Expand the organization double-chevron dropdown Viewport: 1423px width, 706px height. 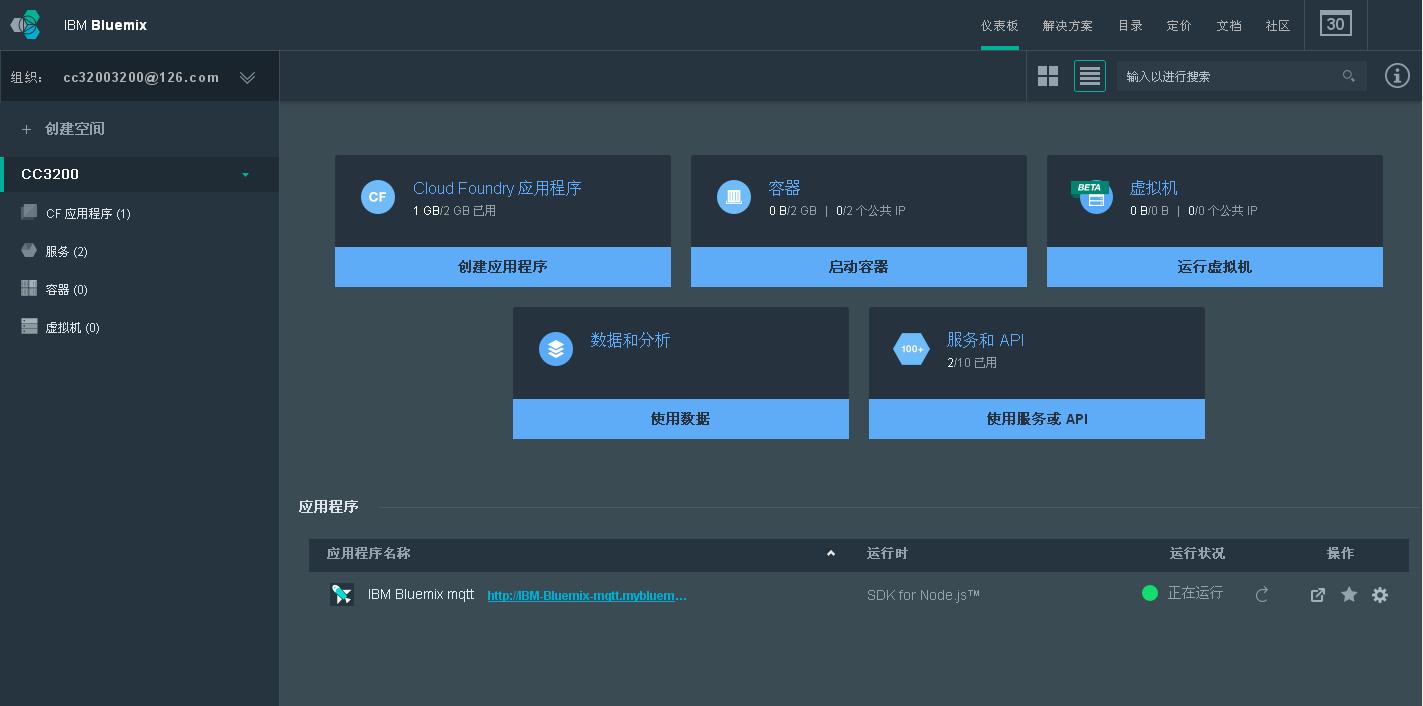(x=247, y=77)
